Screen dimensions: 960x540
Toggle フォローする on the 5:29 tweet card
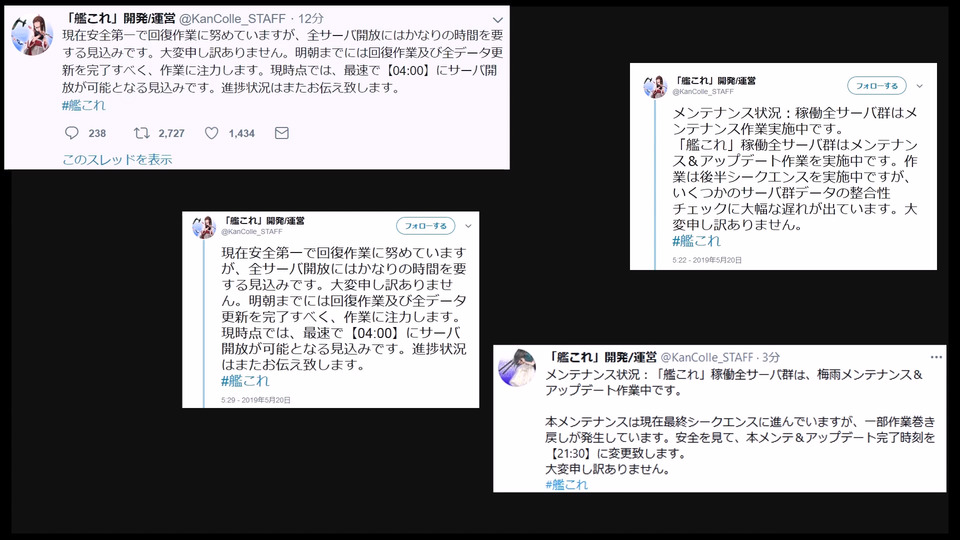point(426,226)
